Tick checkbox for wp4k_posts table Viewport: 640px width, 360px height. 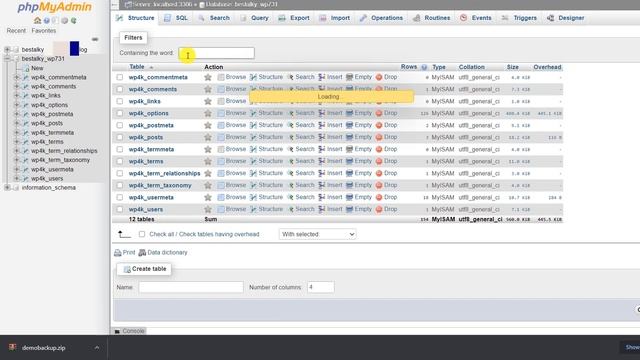pos(120,137)
